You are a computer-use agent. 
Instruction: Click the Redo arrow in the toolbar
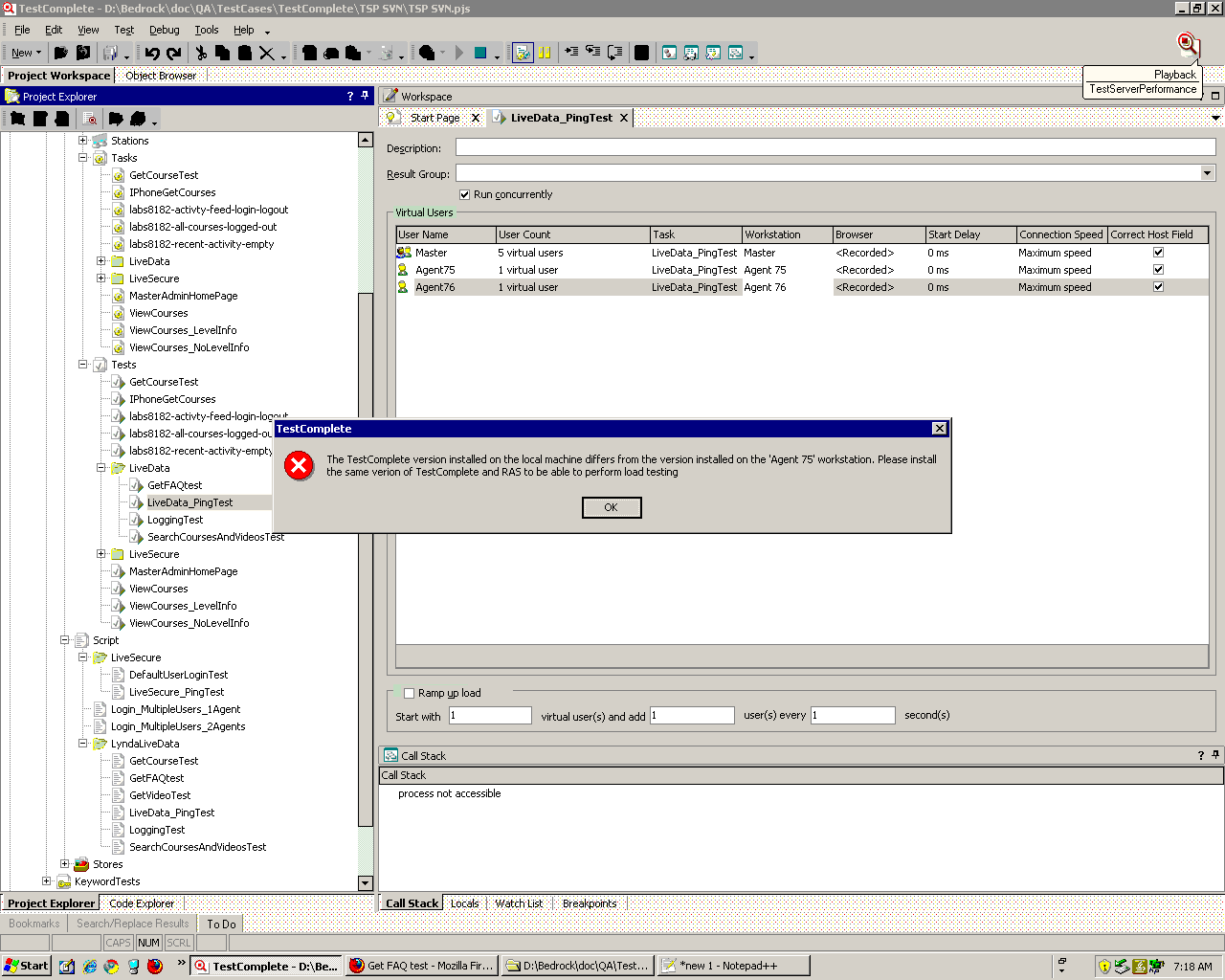pyautogui.click(x=173, y=54)
